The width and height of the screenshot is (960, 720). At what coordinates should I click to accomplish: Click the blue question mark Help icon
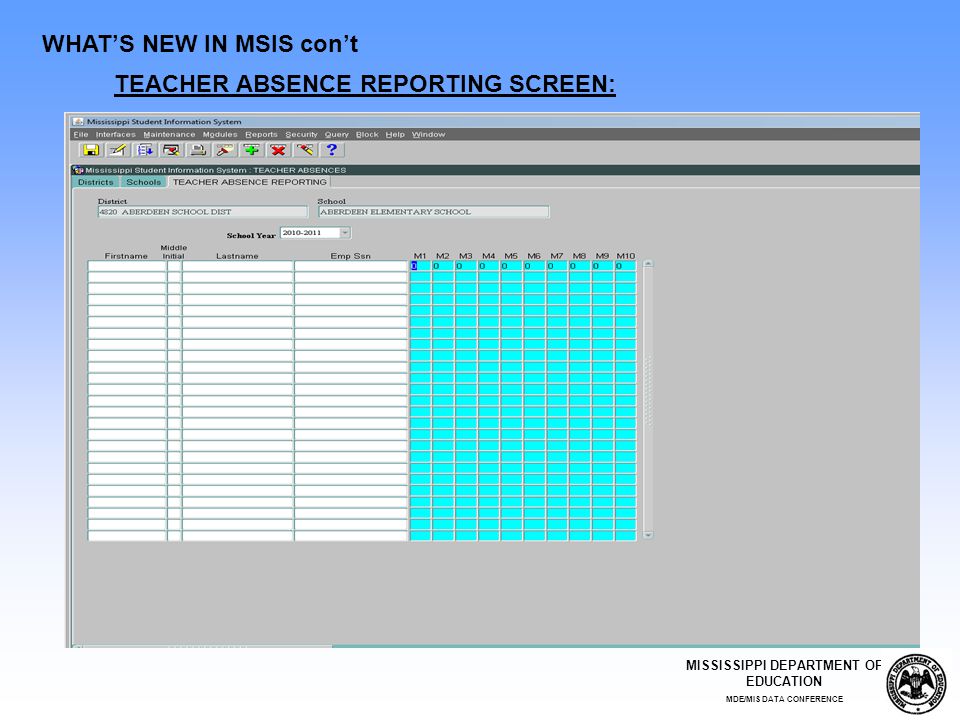[331, 150]
